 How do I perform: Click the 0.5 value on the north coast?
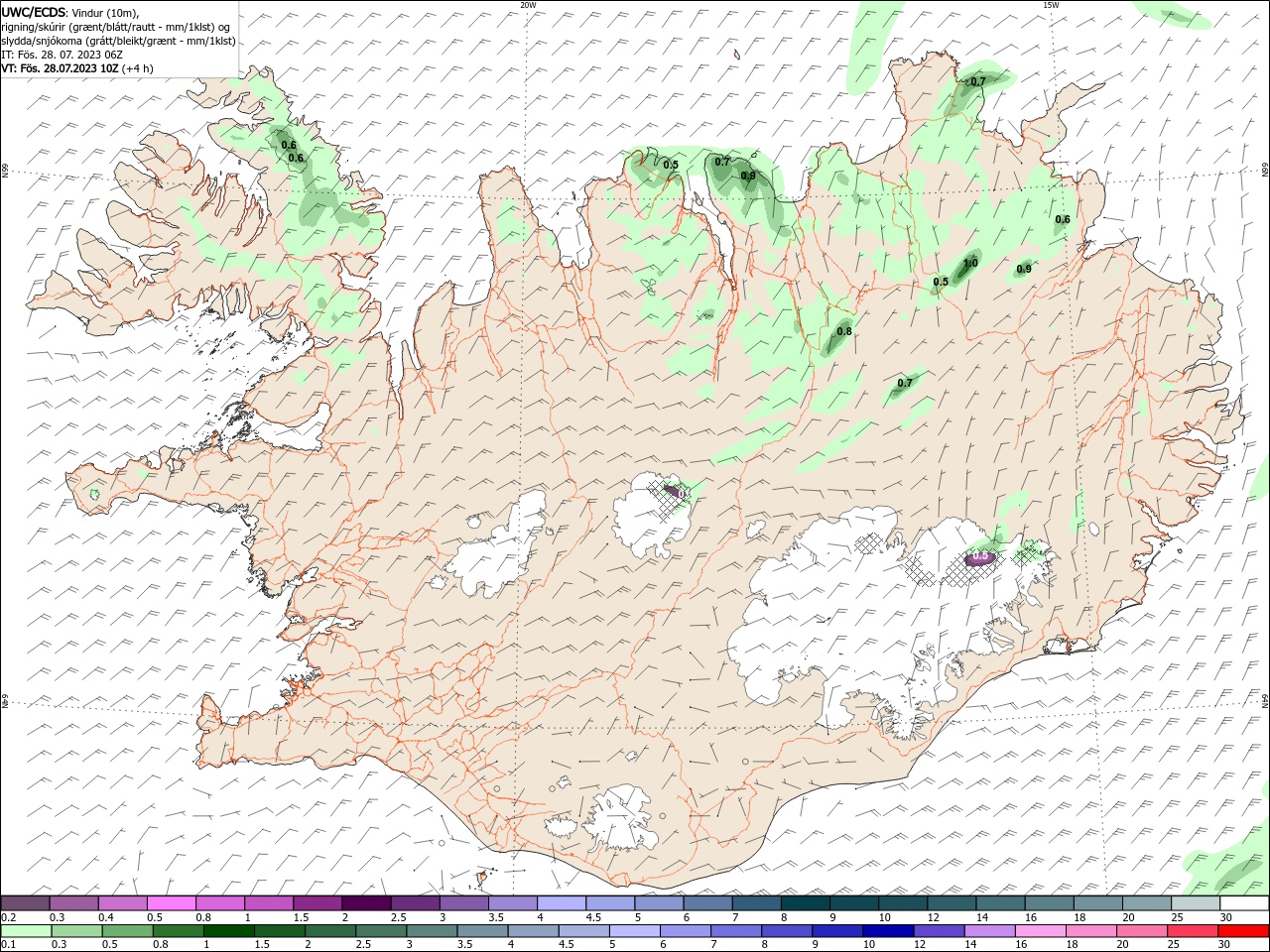671,165
